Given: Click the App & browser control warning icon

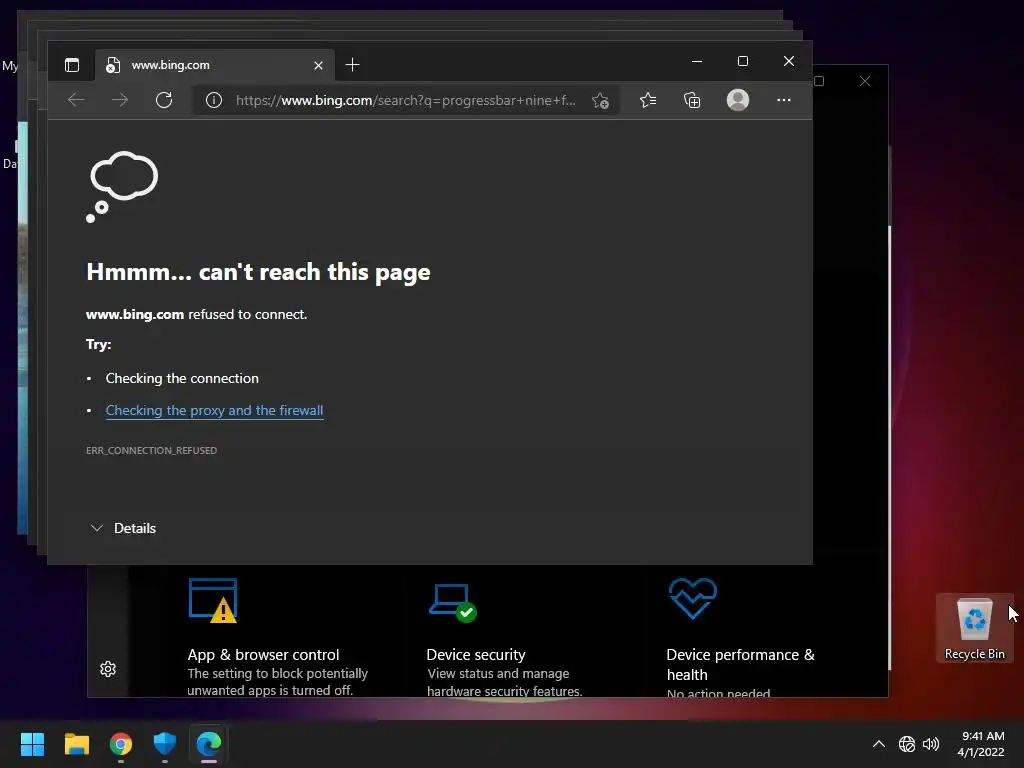Looking at the screenshot, I should [213, 600].
